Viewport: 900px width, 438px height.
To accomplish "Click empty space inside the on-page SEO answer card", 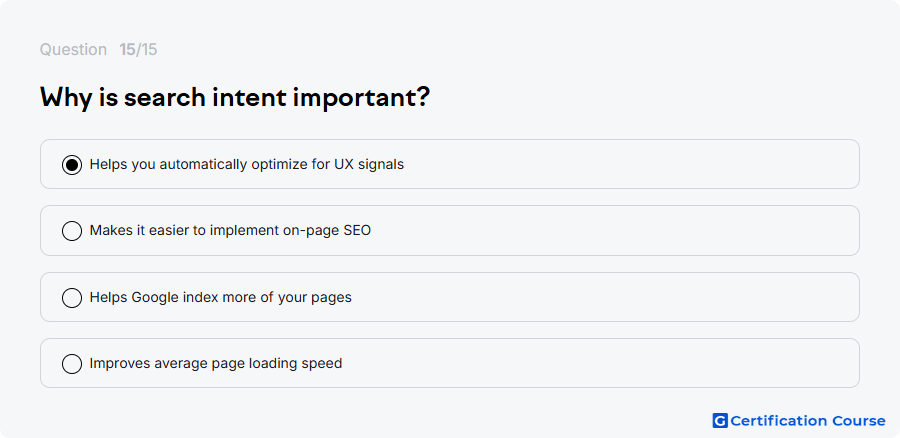I will click(614, 230).
